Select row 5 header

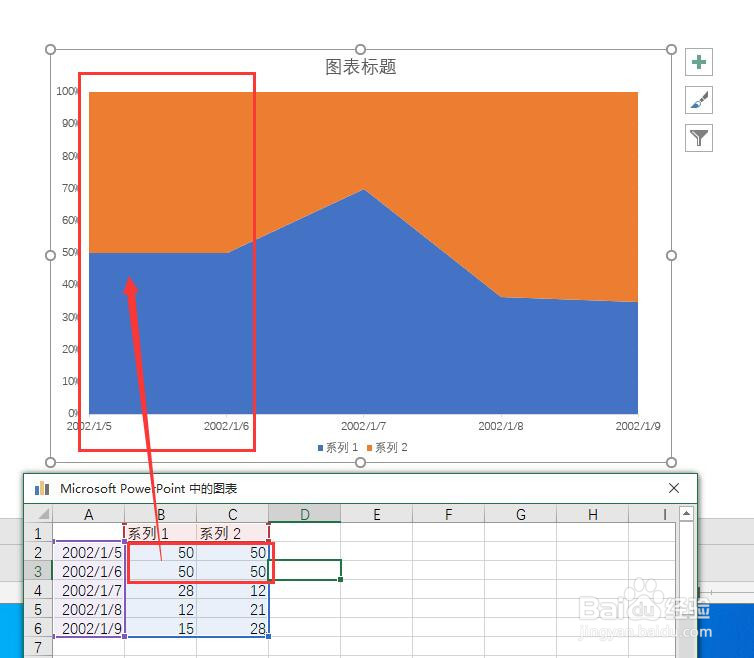pyautogui.click(x=38, y=609)
